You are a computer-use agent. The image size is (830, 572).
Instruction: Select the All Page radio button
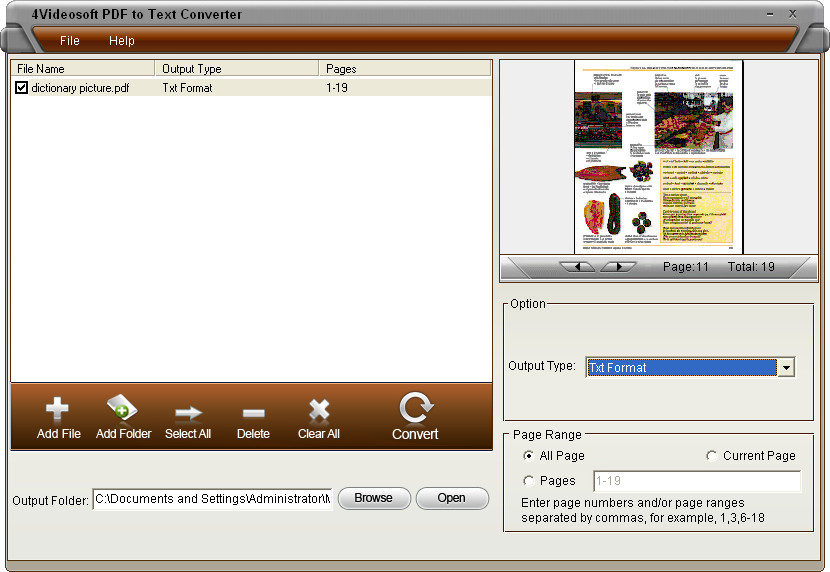(x=528, y=456)
